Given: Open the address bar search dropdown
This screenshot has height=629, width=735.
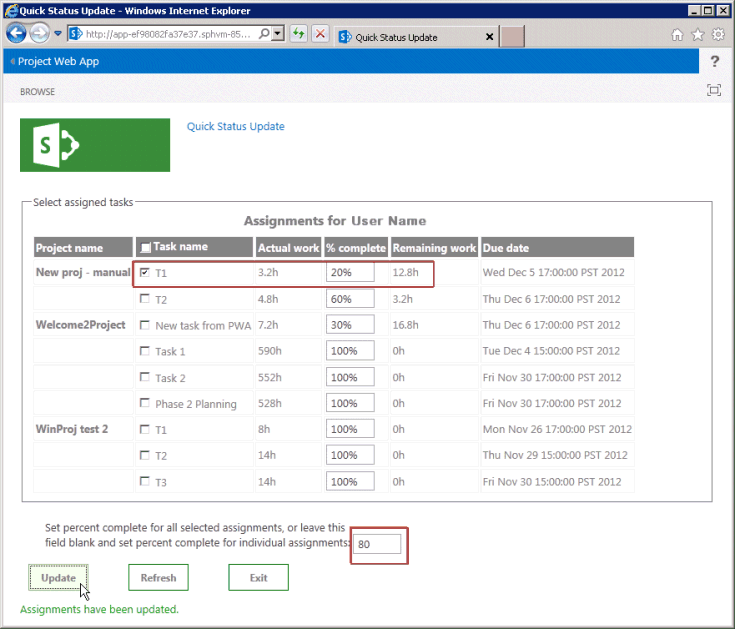Looking at the screenshot, I should point(277,34).
